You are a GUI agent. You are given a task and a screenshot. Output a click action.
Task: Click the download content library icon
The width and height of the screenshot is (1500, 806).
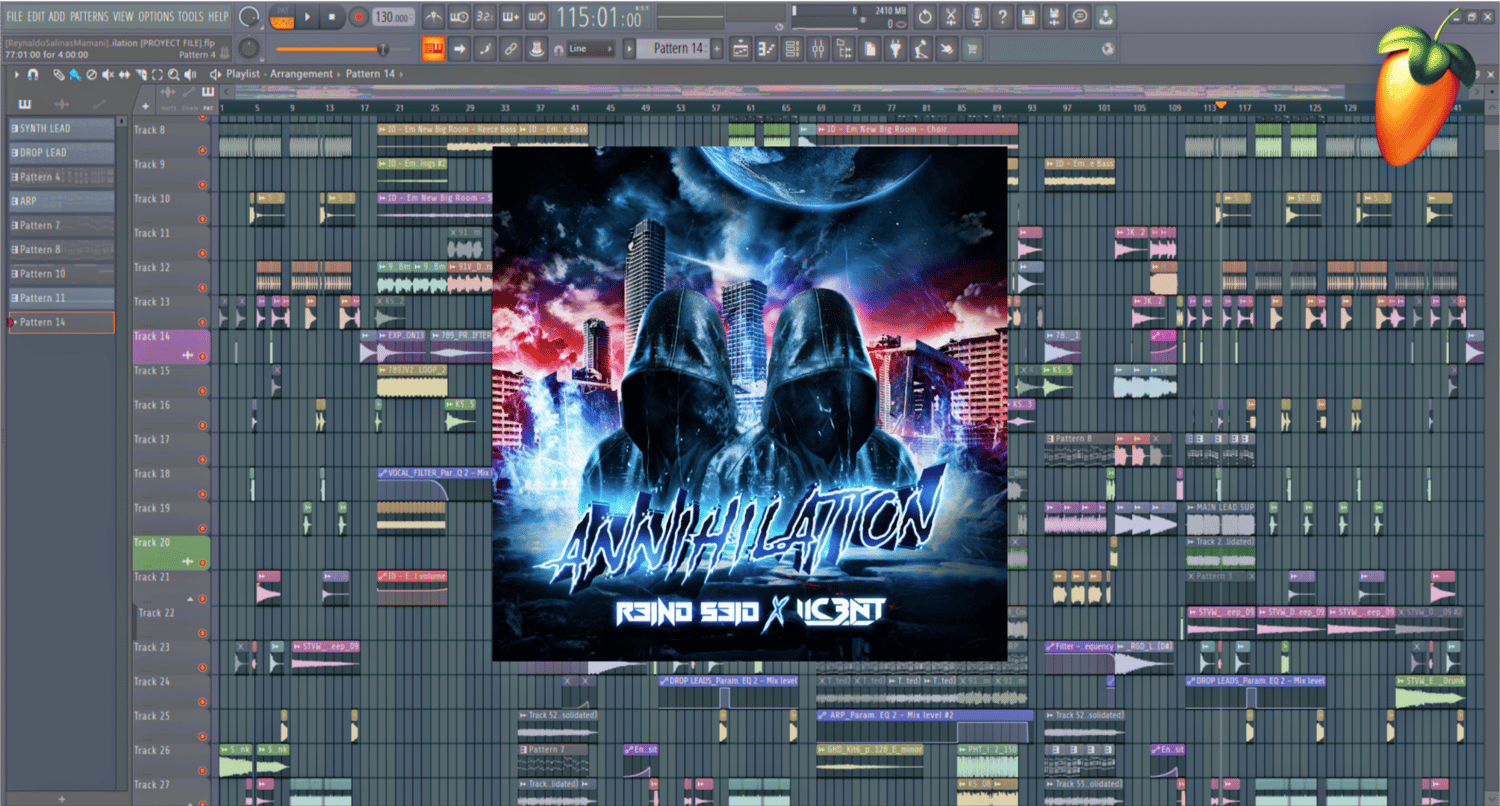click(x=1105, y=17)
